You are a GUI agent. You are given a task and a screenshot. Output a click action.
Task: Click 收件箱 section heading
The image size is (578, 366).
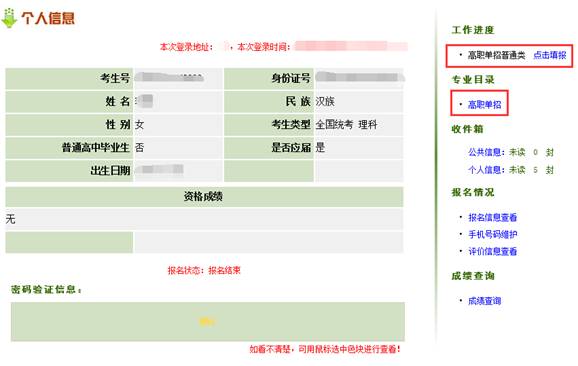(x=467, y=129)
